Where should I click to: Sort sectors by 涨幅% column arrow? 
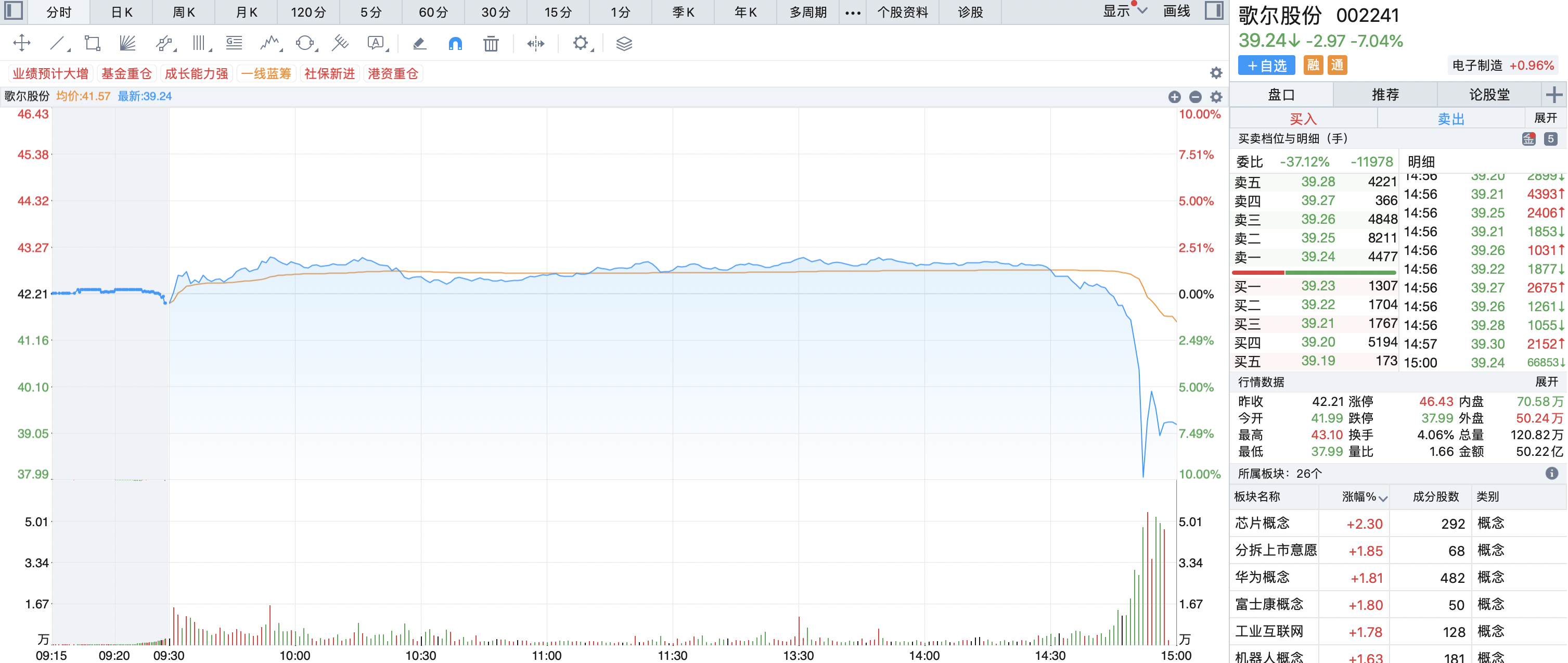[x=1383, y=498]
